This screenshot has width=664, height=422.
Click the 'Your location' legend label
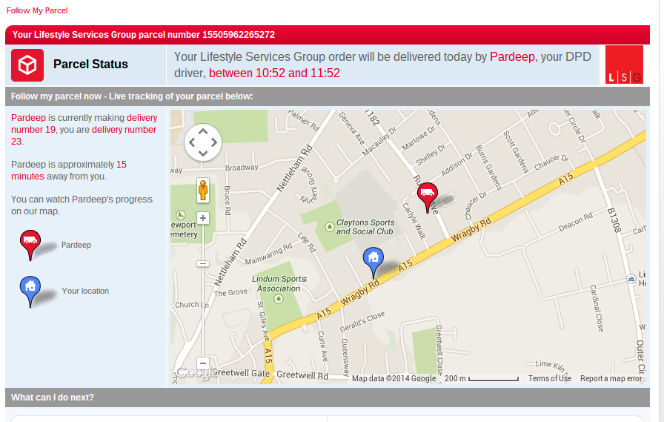click(x=85, y=291)
